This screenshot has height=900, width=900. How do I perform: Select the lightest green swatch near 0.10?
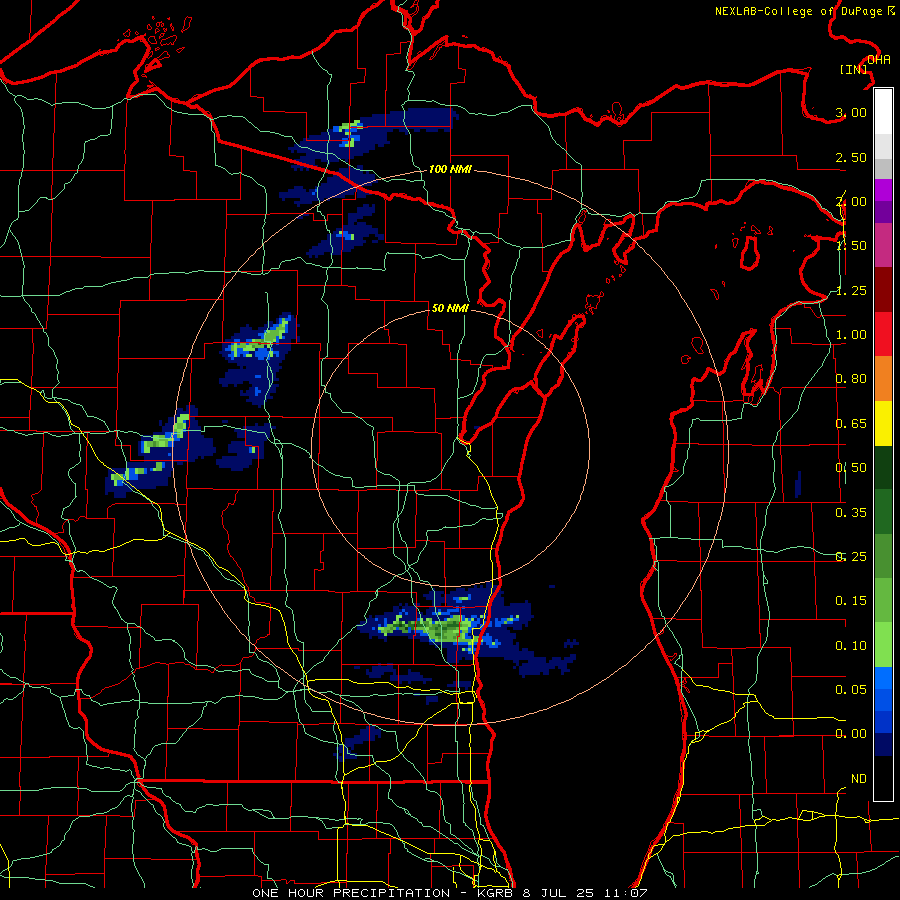(x=883, y=645)
